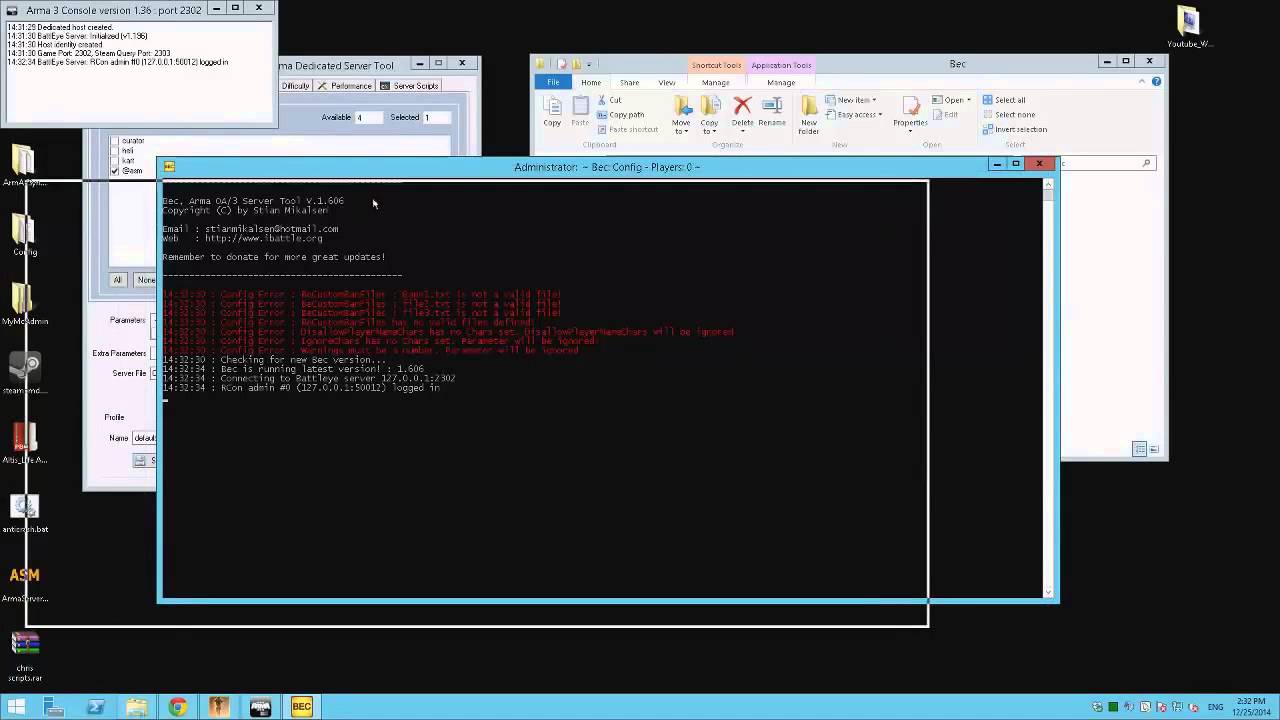
Task: Click Cut in the Clipboard group
Action: tap(609, 100)
